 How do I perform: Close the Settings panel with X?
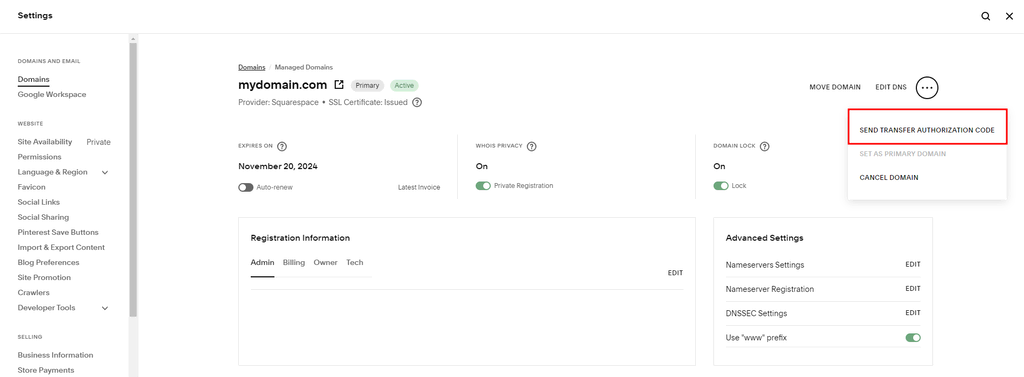click(1009, 16)
